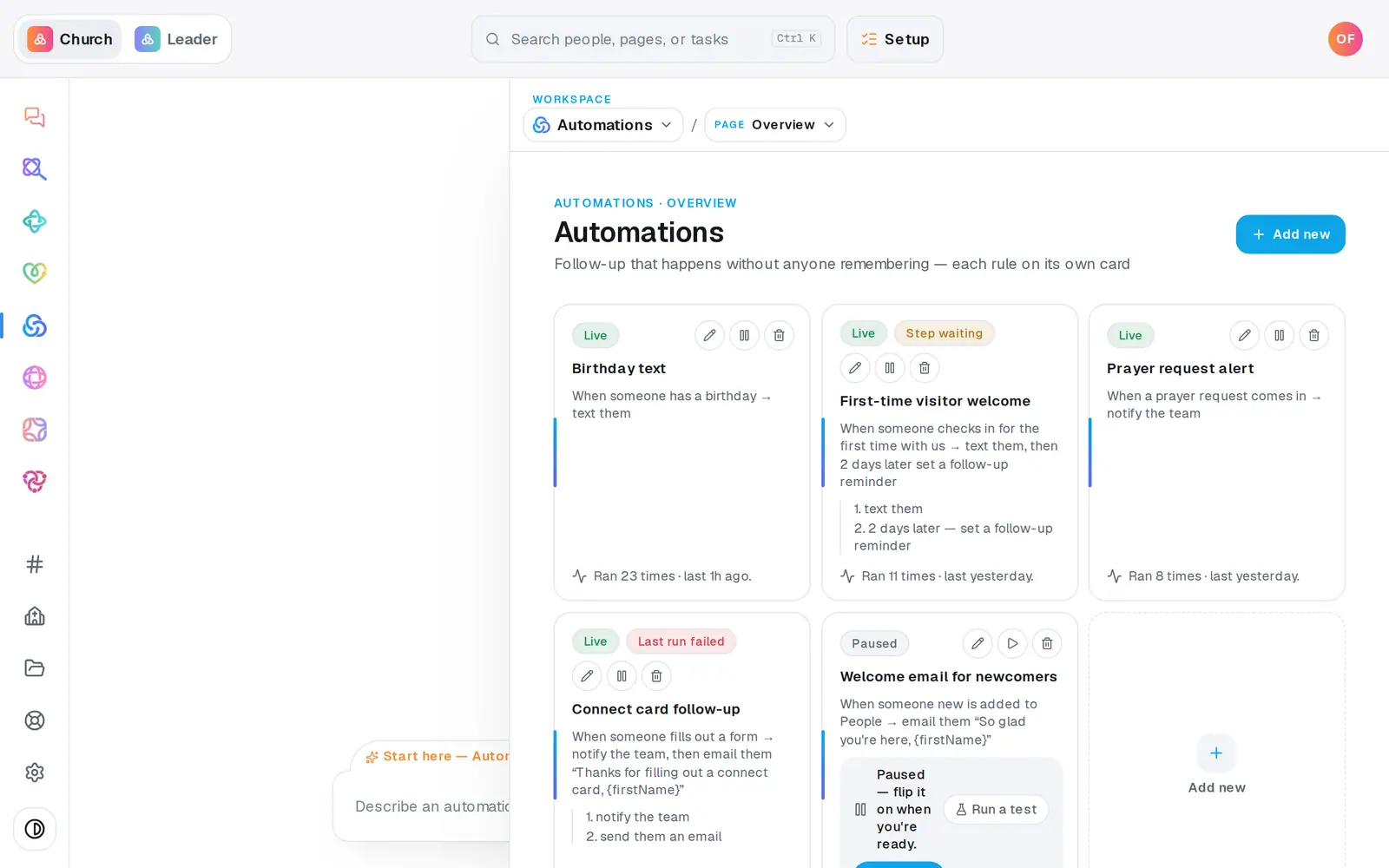Open the purple globe sidebar icon
1389x868 pixels.
click(35, 378)
